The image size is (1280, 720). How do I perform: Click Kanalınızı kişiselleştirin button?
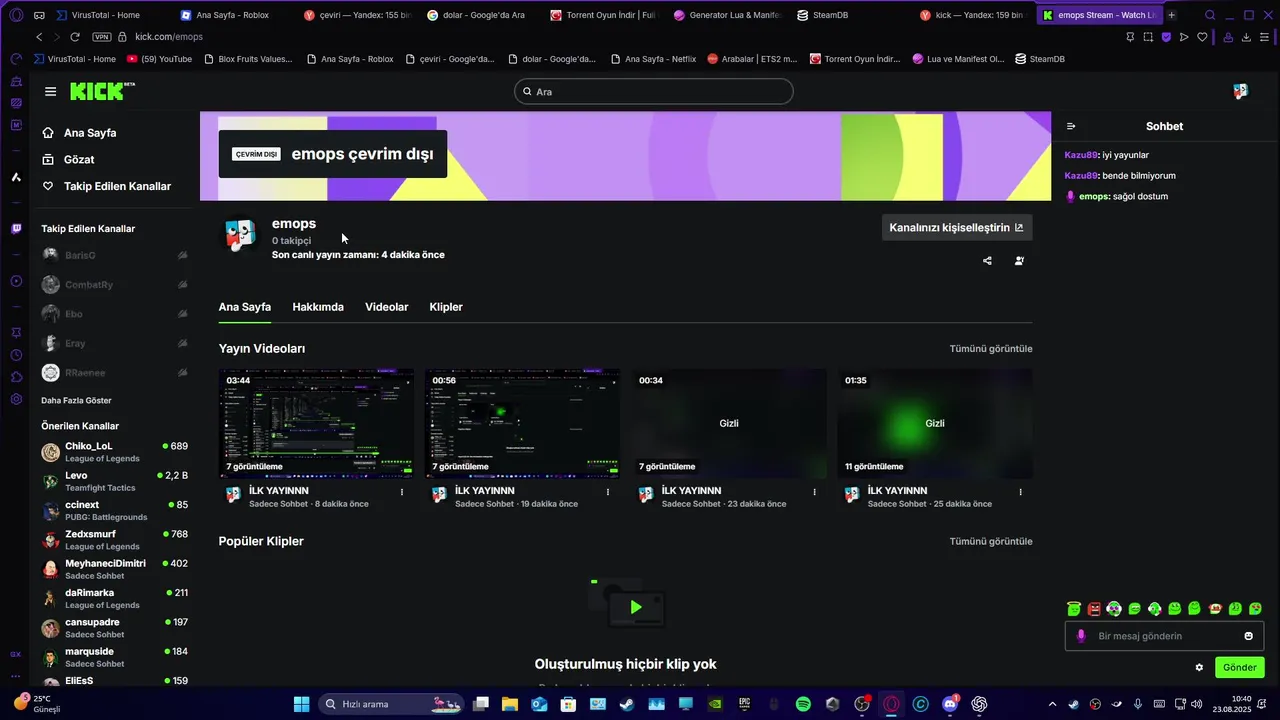tap(957, 228)
